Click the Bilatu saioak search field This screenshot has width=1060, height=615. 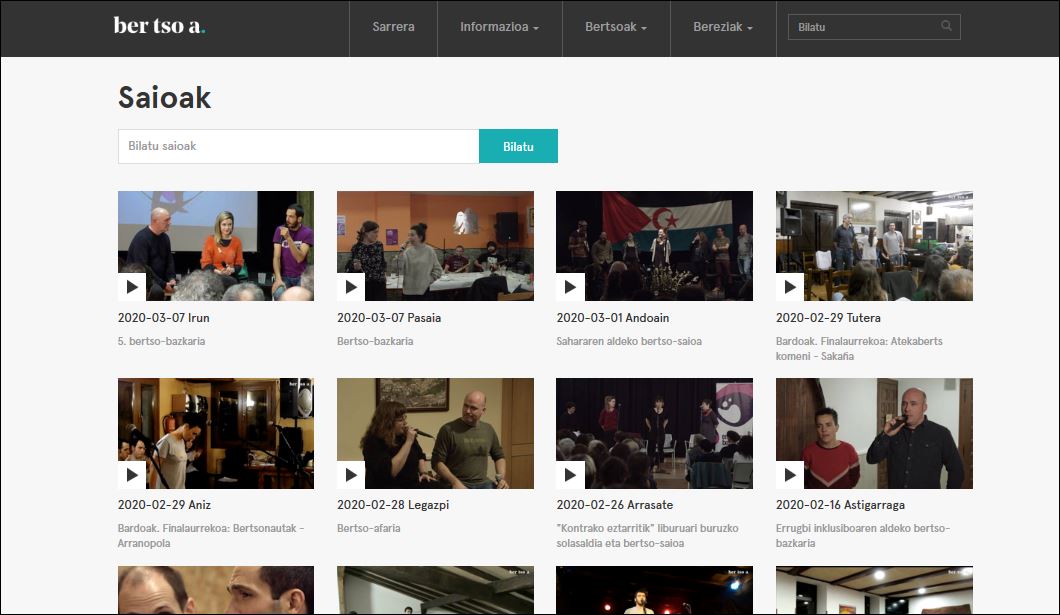(298, 146)
